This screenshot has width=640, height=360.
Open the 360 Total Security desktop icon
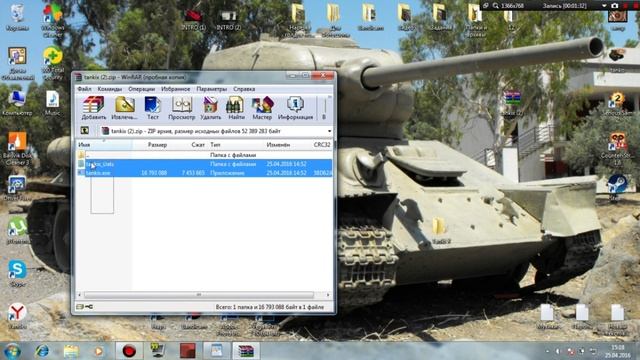click(x=53, y=63)
